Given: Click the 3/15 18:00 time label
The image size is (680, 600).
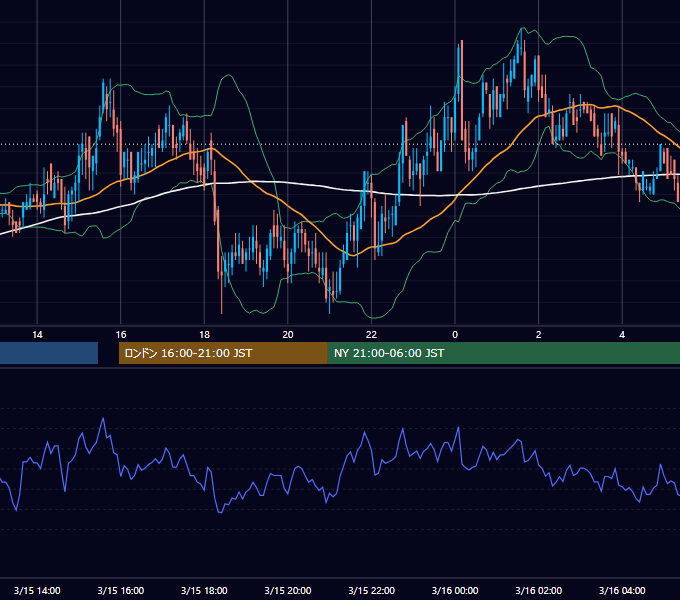Looking at the screenshot, I should (204, 590).
